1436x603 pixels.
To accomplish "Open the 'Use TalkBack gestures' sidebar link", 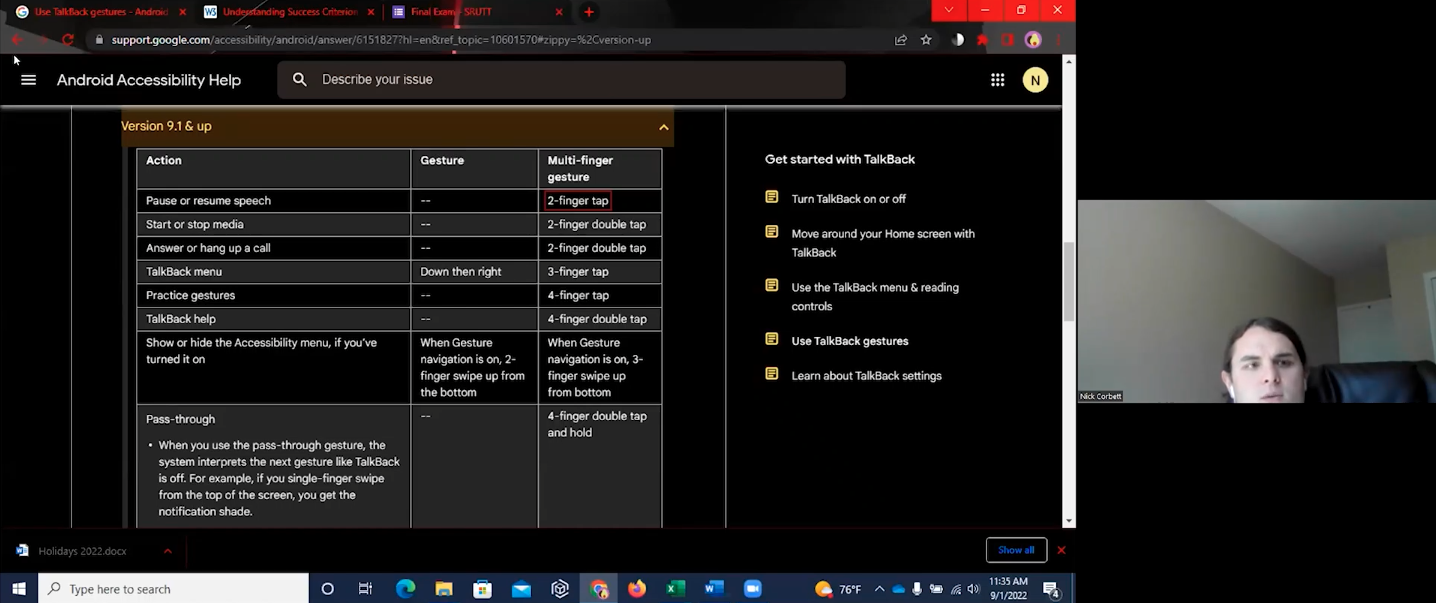I will [x=849, y=340].
